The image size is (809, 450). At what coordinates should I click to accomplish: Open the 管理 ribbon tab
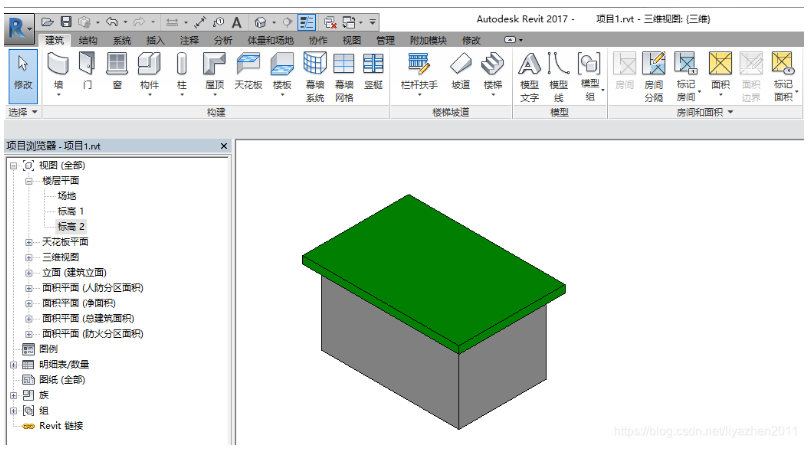coord(385,40)
